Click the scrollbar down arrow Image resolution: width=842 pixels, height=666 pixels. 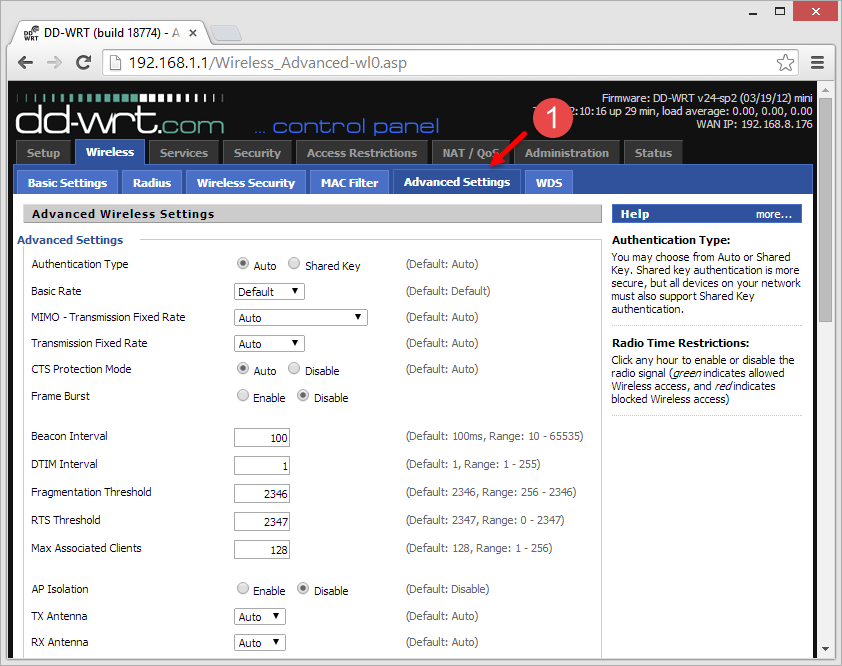point(825,649)
